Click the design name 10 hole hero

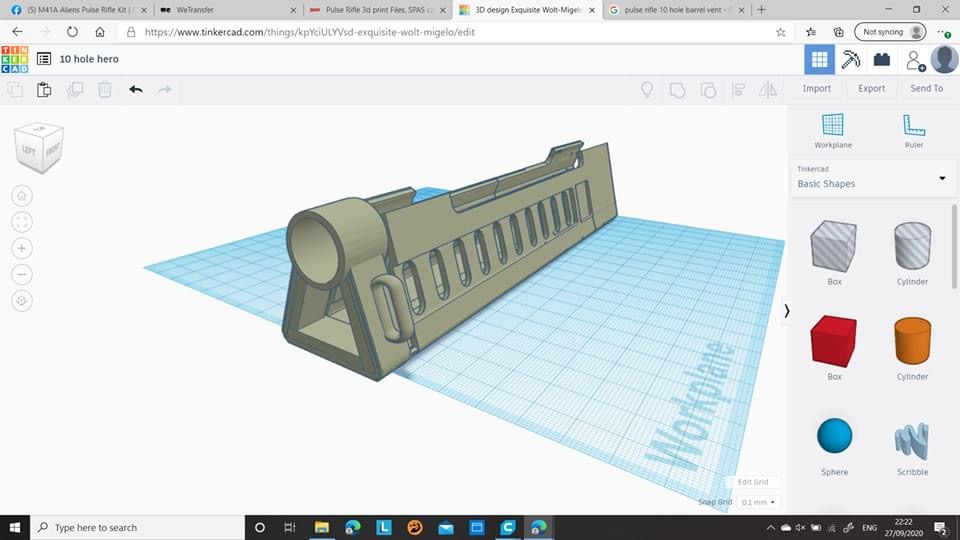point(89,59)
